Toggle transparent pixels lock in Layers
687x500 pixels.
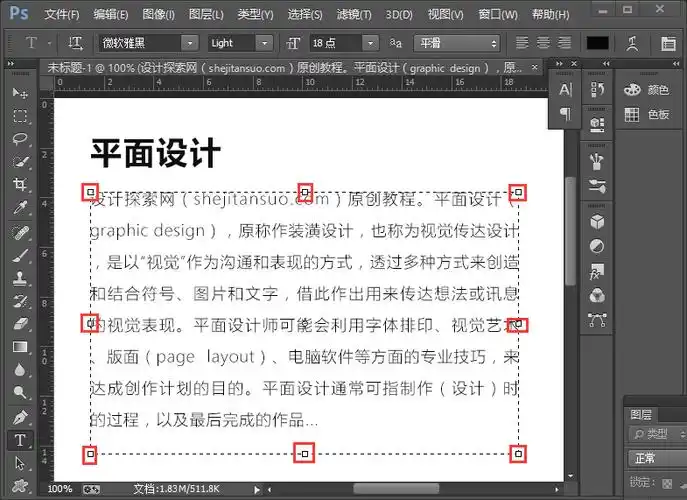coord(667,484)
